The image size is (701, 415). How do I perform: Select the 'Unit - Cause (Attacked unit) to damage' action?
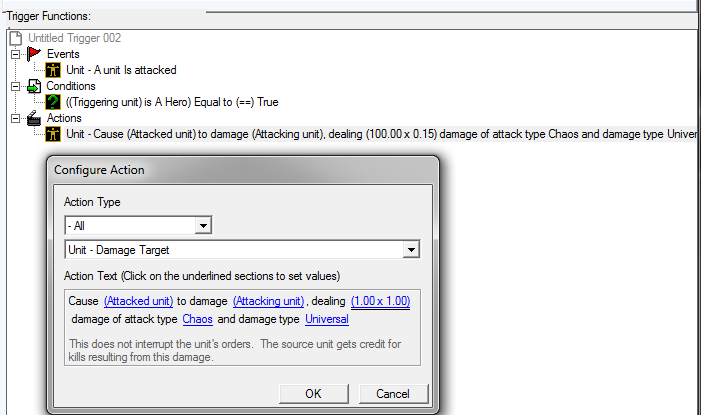[381, 134]
